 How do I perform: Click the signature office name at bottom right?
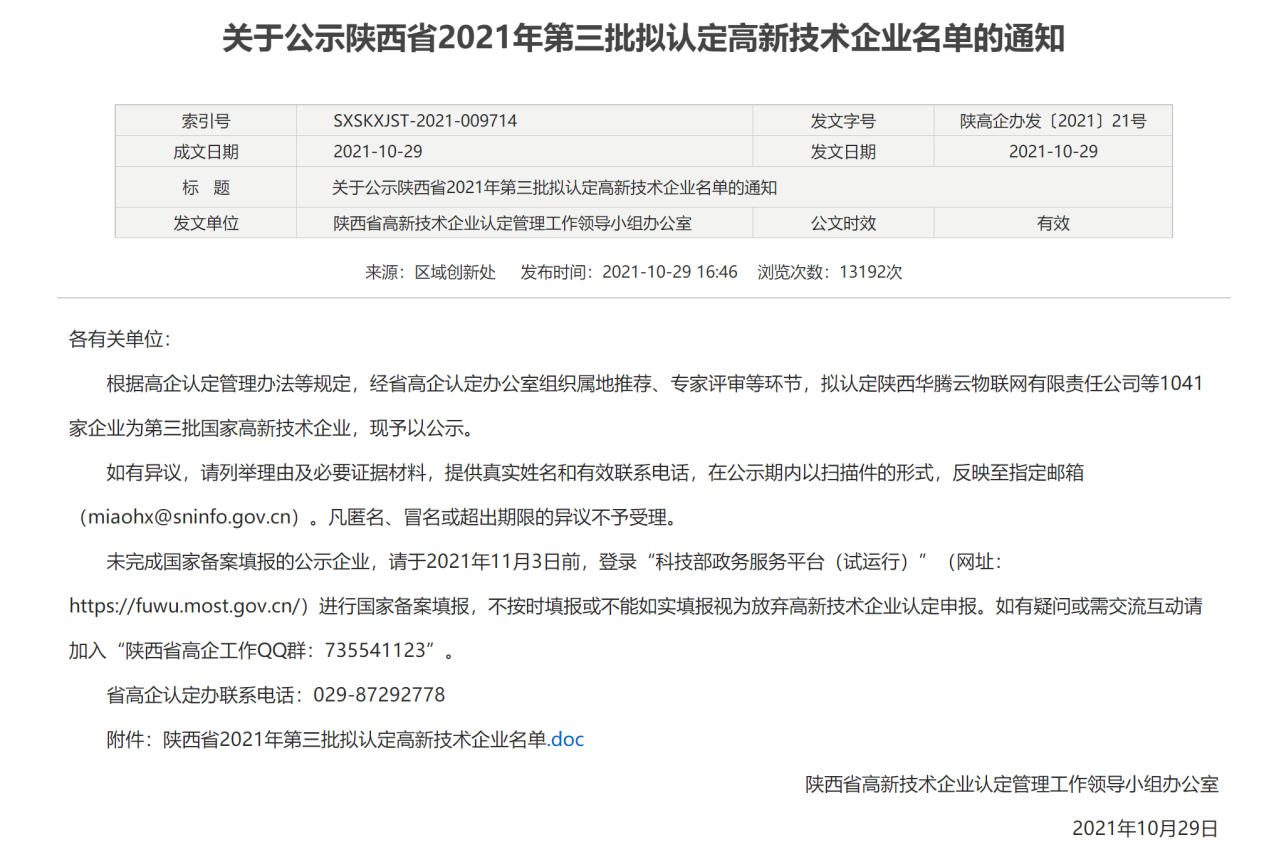tap(1012, 784)
